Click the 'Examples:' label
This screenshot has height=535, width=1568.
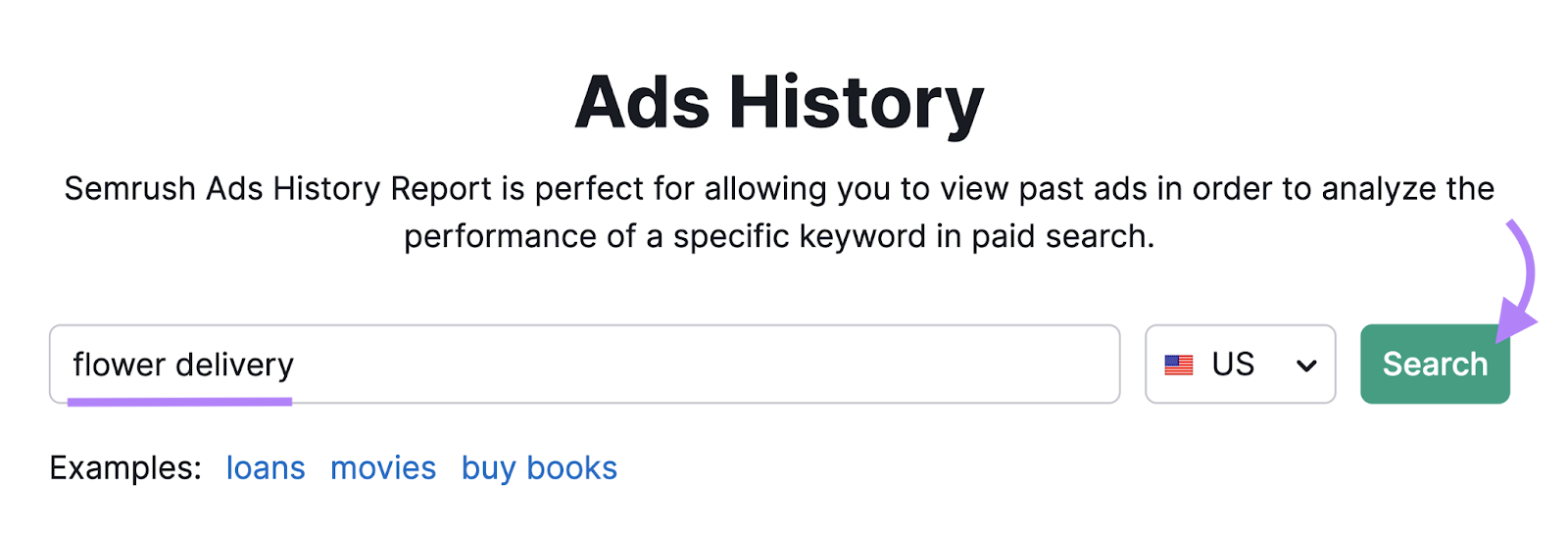125,468
